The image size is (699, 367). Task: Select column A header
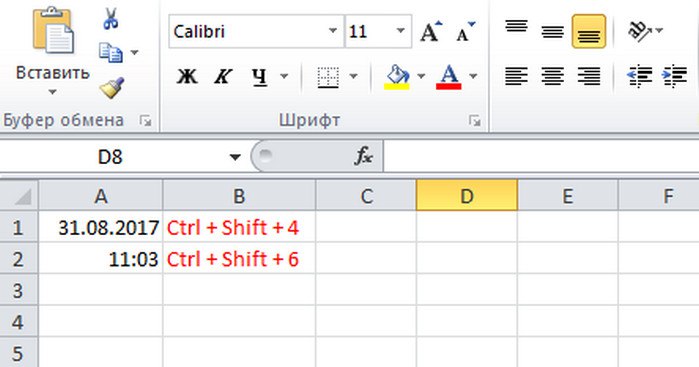pos(101,196)
